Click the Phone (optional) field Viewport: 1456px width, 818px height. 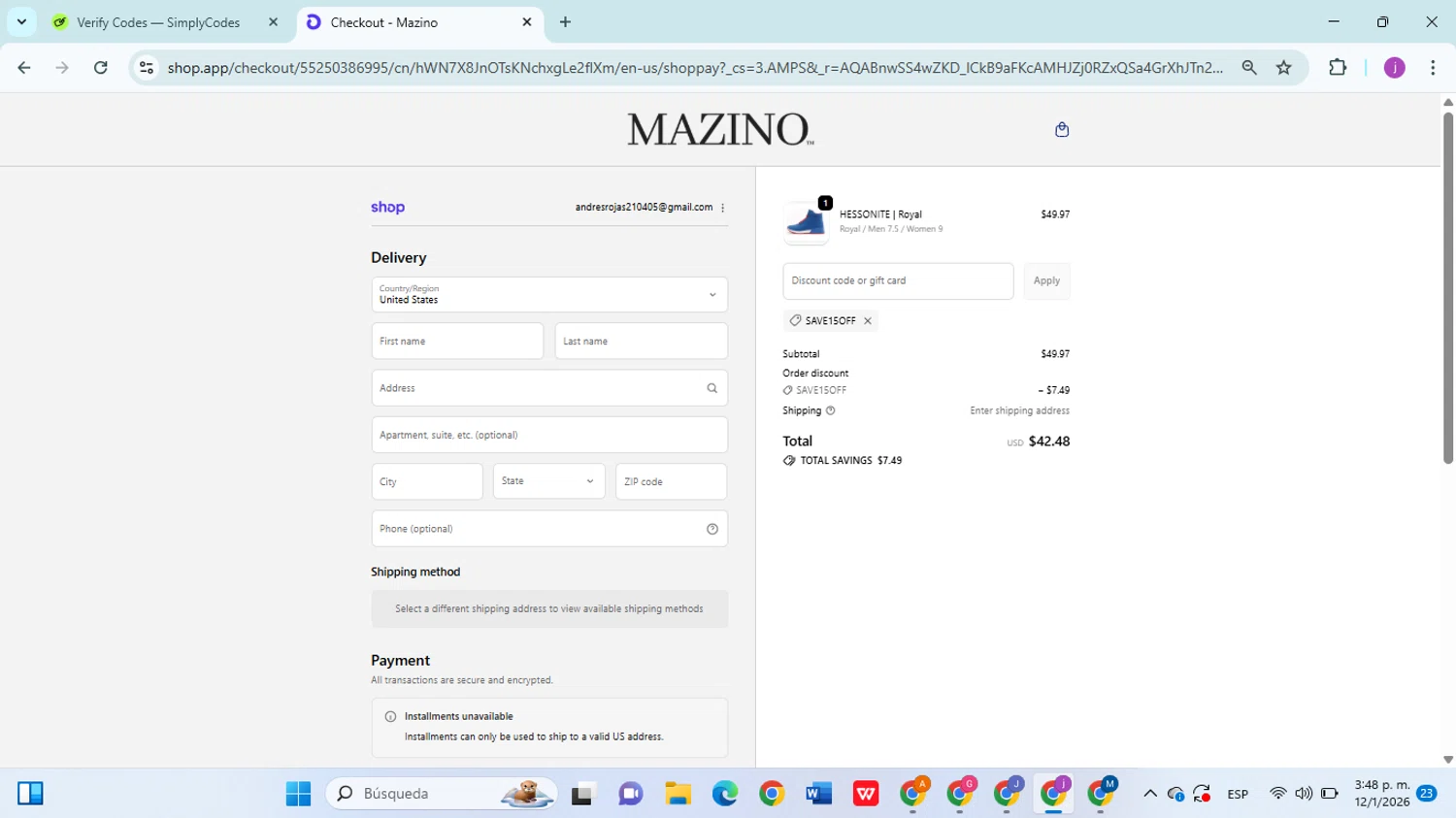549,529
